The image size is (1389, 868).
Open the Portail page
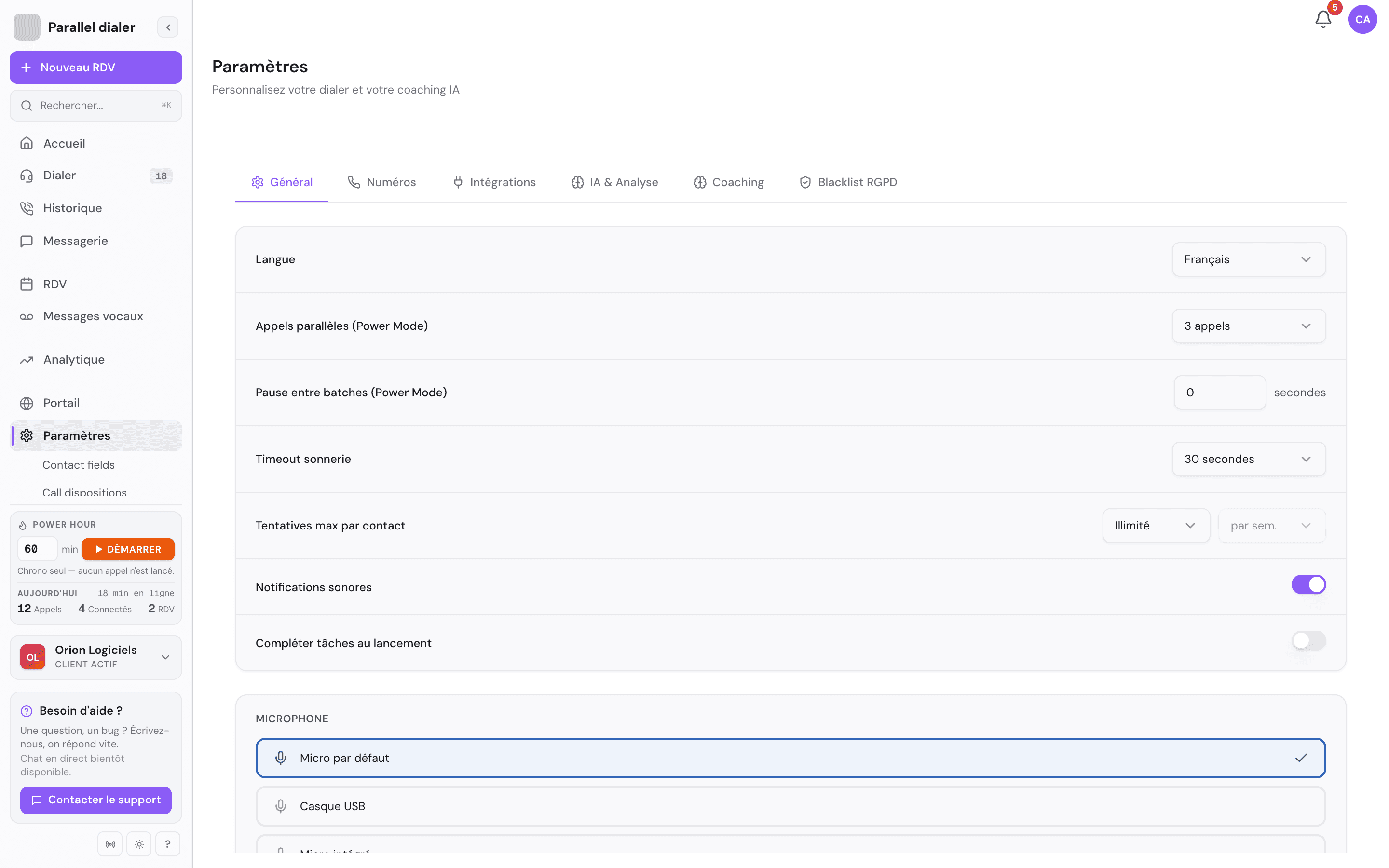pos(96,403)
